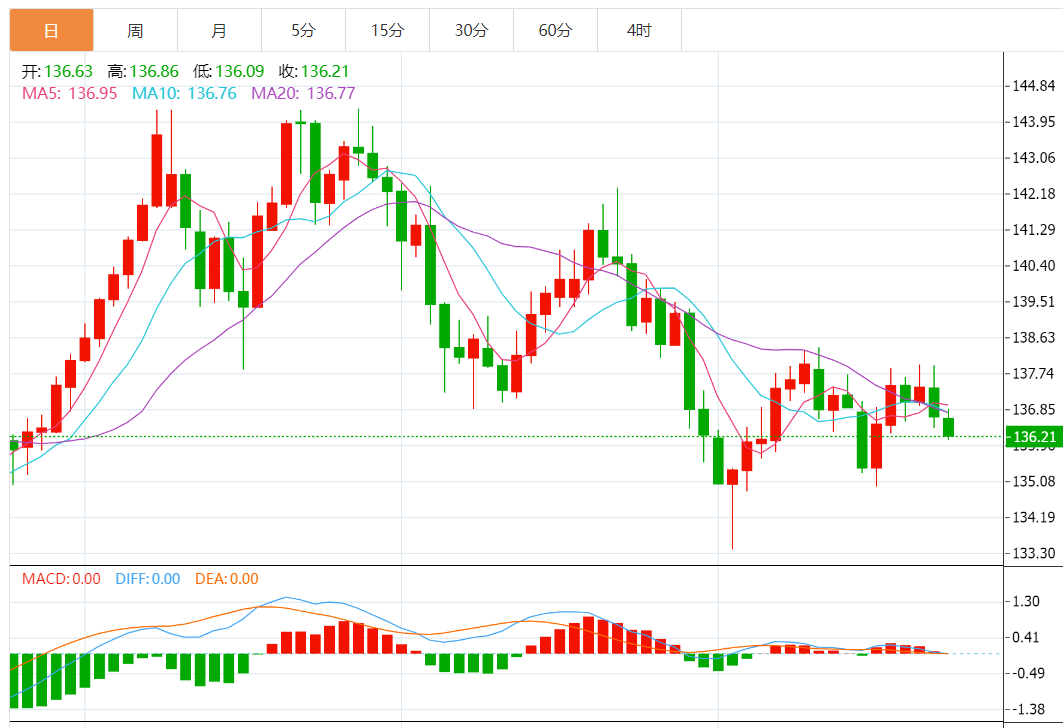Screen dimensions: 1063x728
Task: Click the 143.06 price axis label
Action: [1034, 158]
